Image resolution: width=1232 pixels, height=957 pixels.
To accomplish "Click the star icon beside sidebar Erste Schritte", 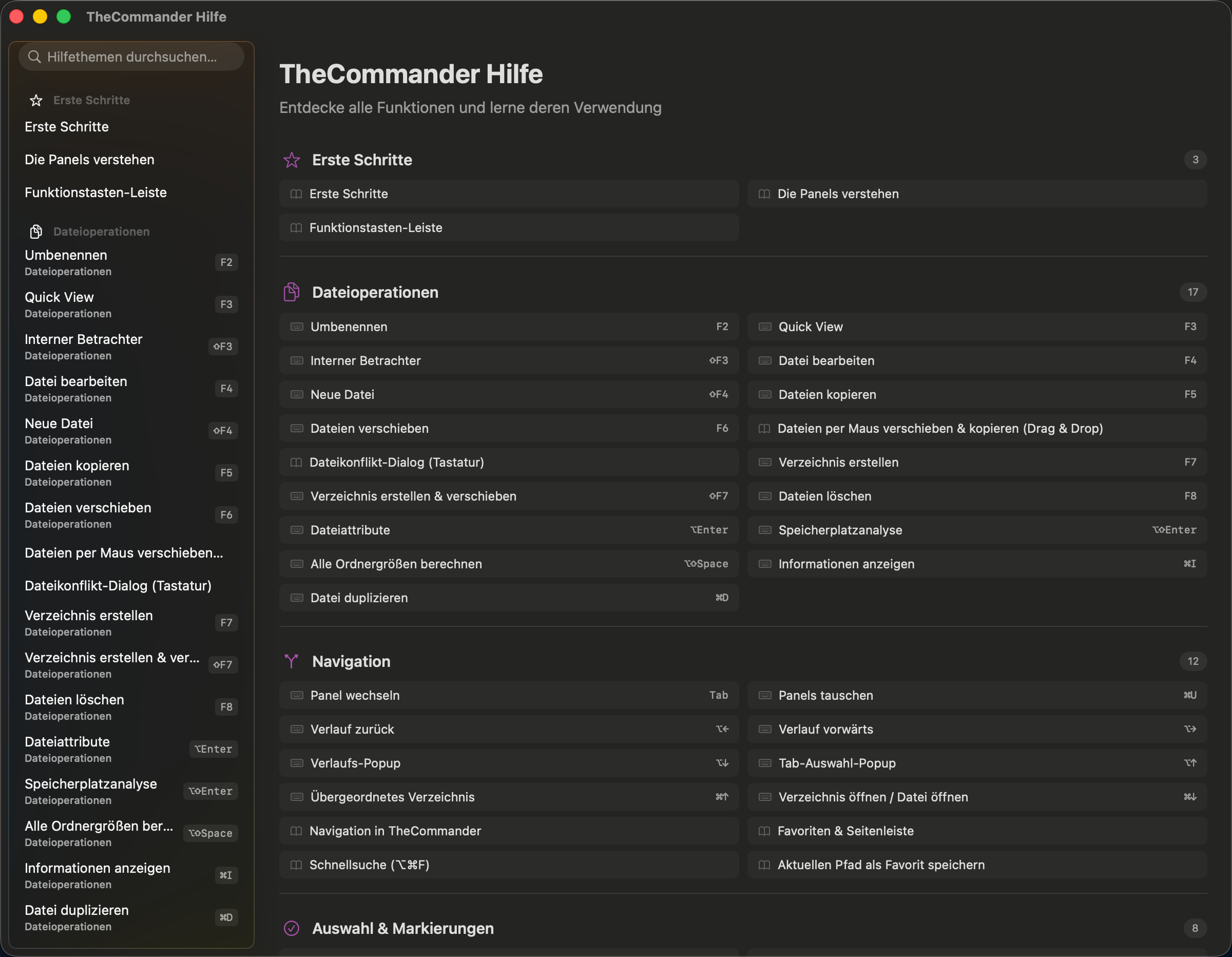I will tap(36, 101).
